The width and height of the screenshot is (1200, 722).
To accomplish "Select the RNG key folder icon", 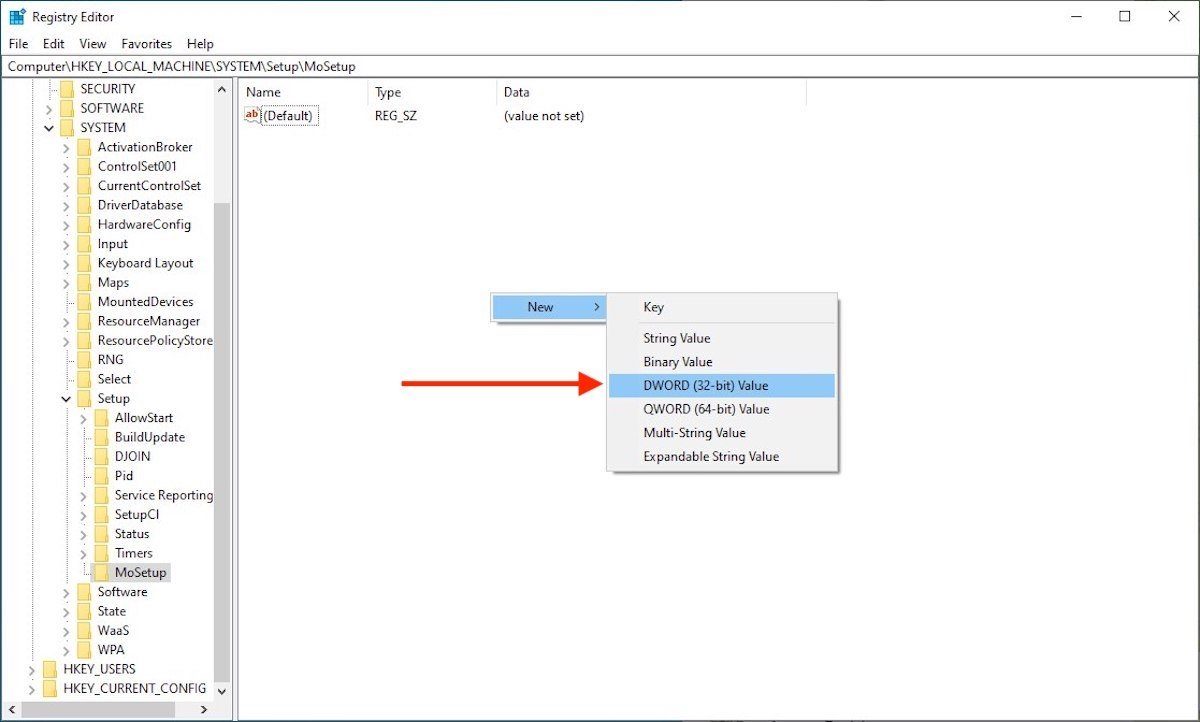I will coord(84,360).
